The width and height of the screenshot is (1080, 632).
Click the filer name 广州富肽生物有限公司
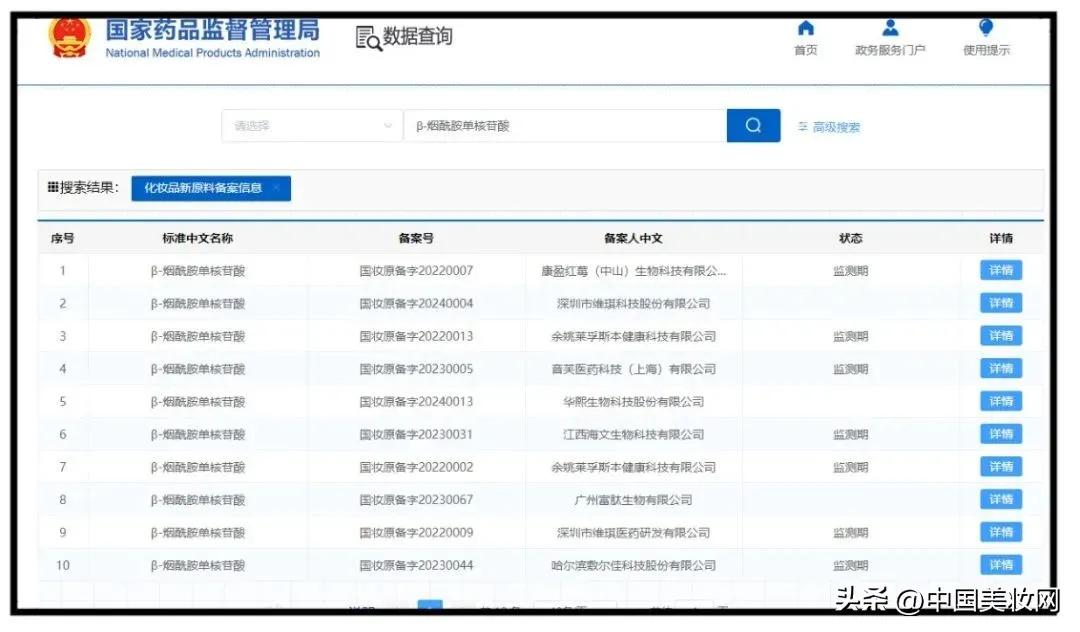[633, 500]
